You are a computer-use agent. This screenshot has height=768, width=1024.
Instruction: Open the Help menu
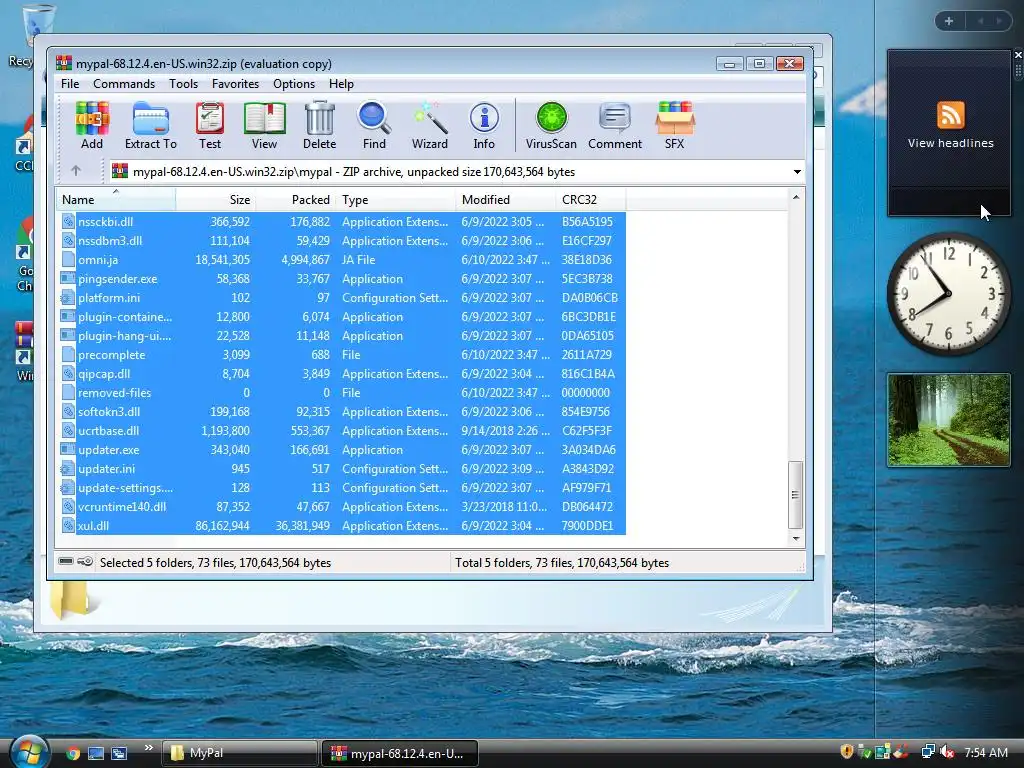click(x=341, y=84)
